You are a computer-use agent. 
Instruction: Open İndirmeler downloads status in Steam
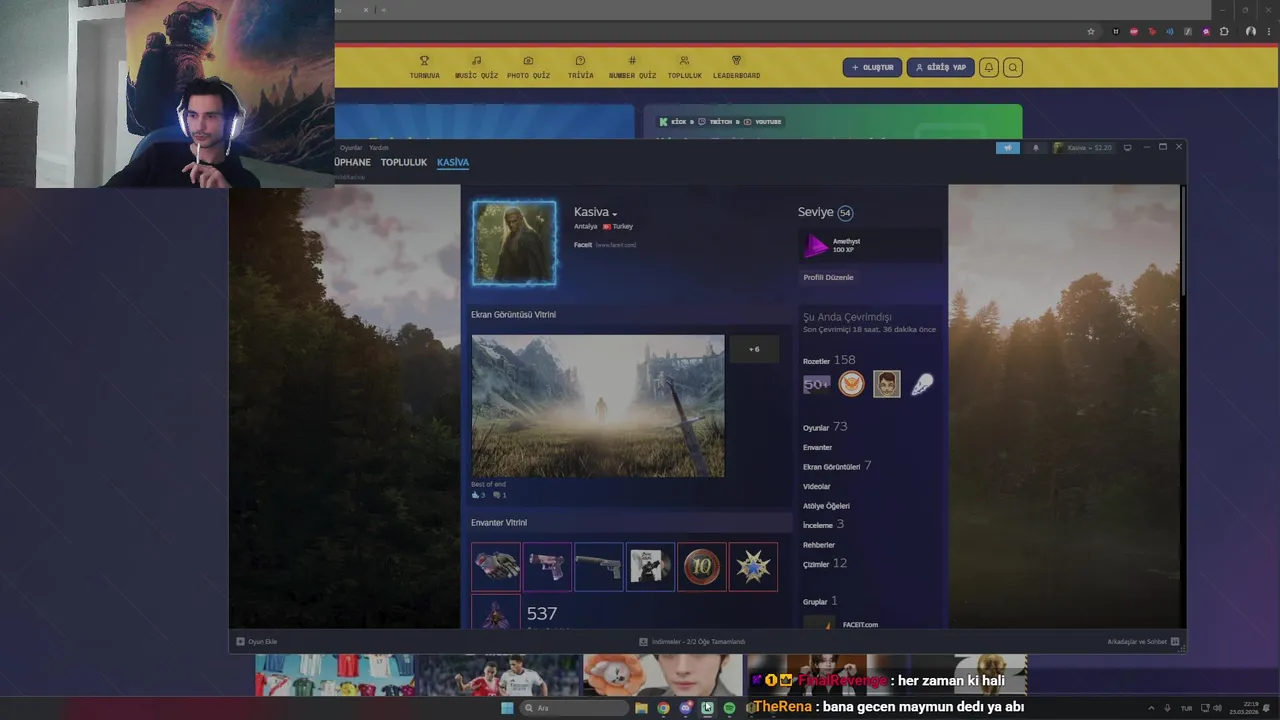pos(692,642)
